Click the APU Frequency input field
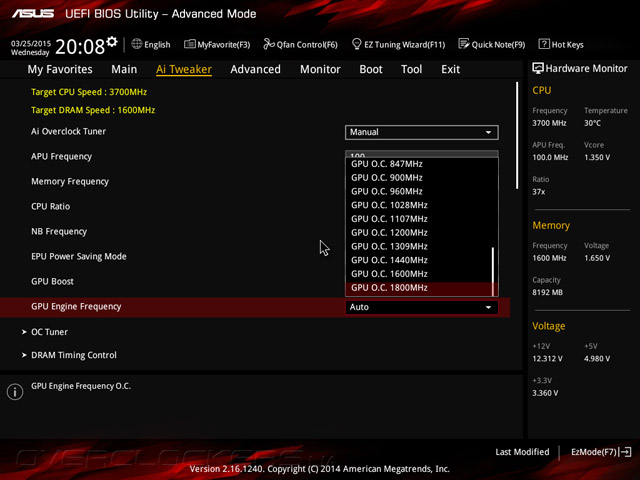640x480 pixels. (422, 154)
